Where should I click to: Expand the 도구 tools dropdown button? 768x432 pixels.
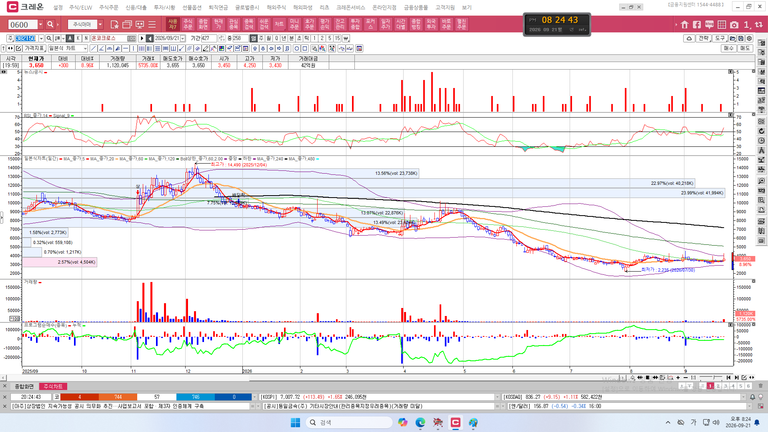pyautogui.click(x=720, y=38)
